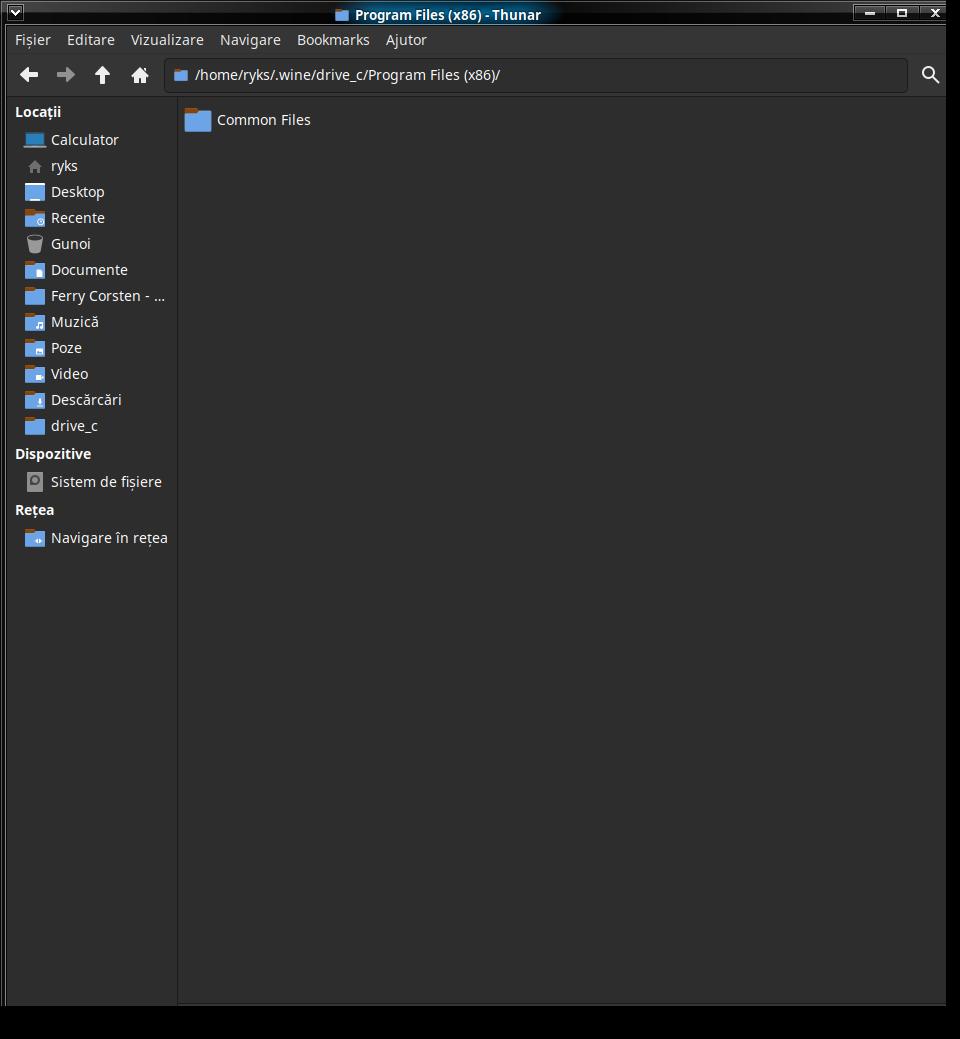Click the drive_c folder icon
The image size is (960, 1039).
(x=34, y=426)
